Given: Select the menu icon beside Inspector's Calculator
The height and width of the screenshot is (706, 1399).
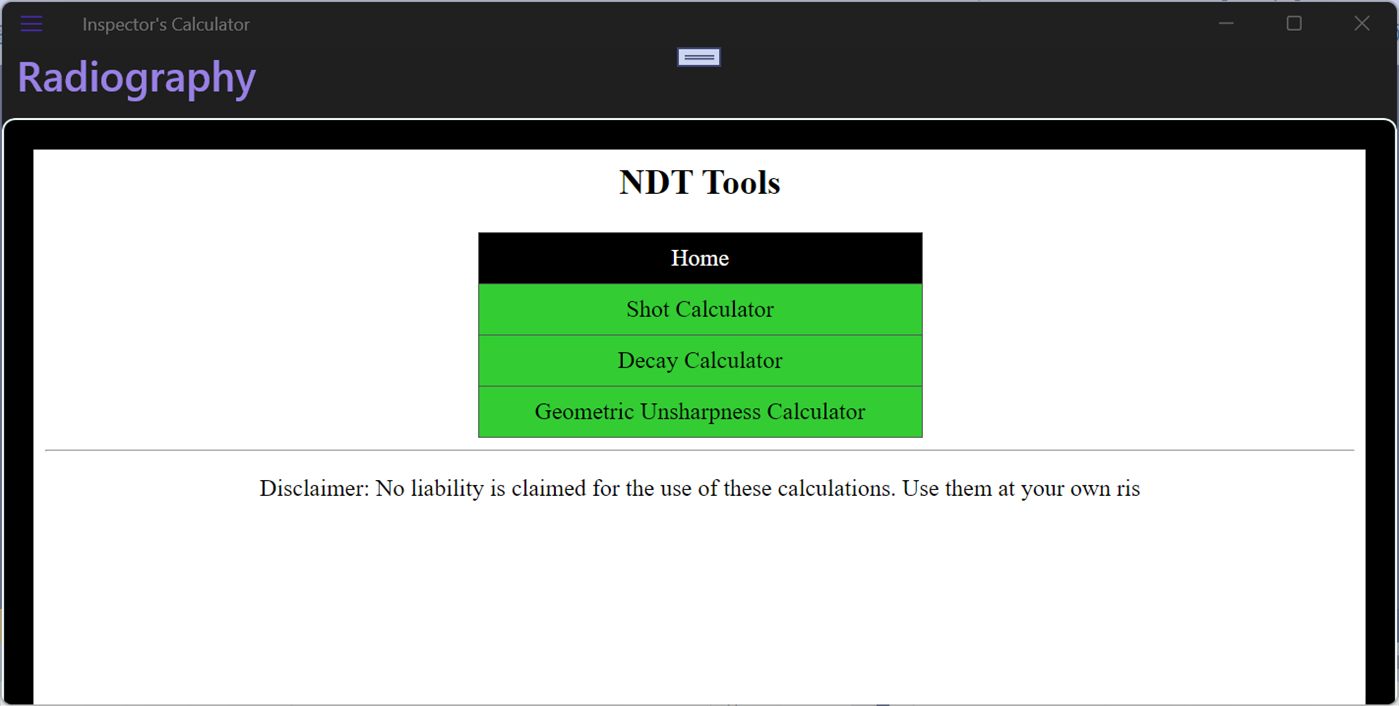Looking at the screenshot, I should pyautogui.click(x=31, y=23).
